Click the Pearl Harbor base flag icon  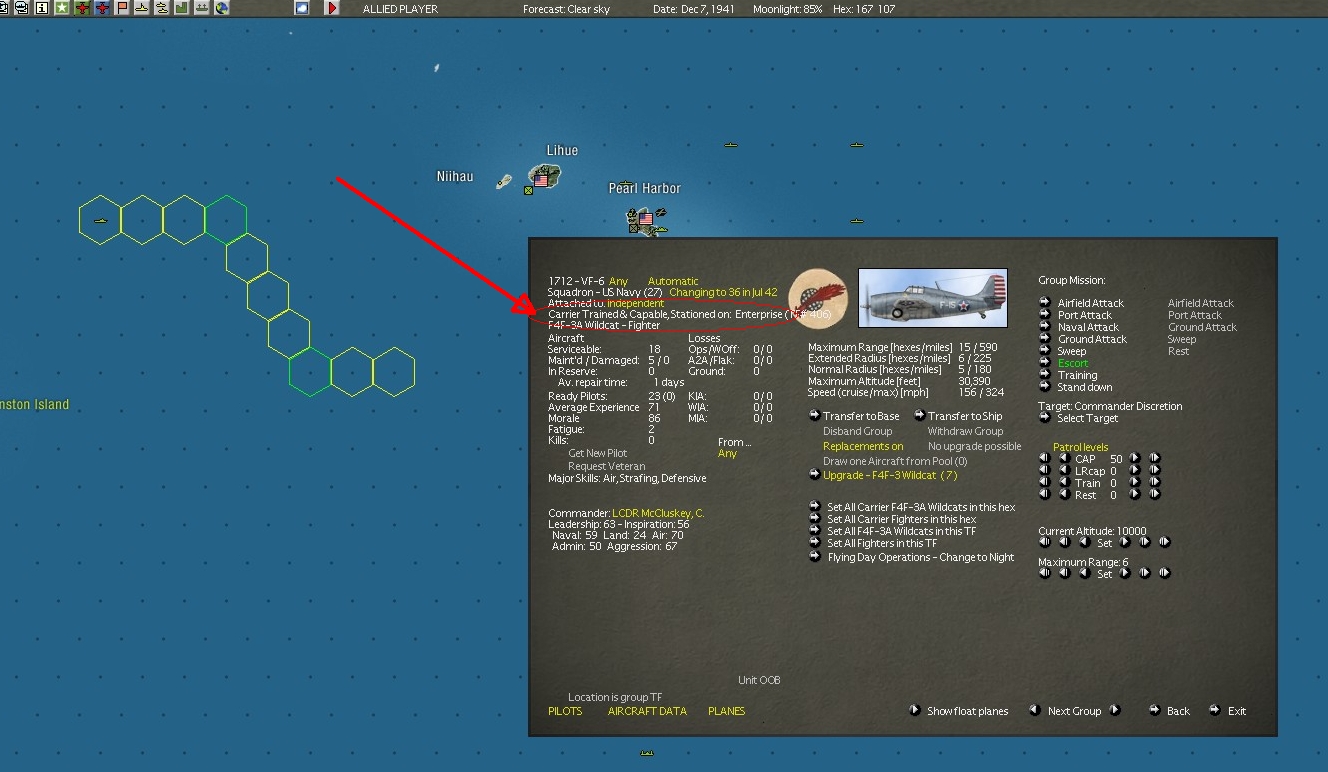[x=646, y=218]
